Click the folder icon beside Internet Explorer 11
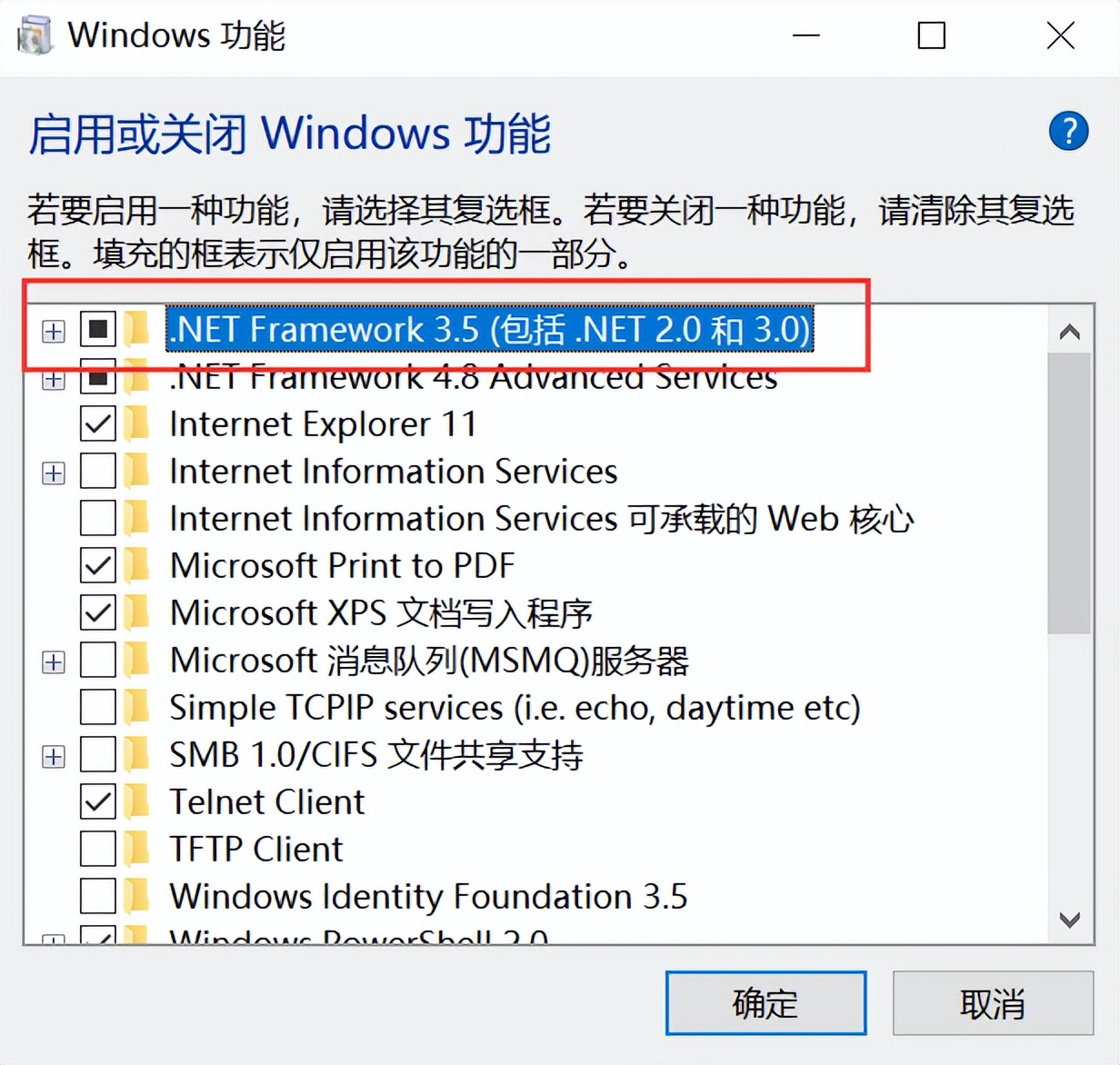Viewport: 1120px width, 1065px height. 138,424
